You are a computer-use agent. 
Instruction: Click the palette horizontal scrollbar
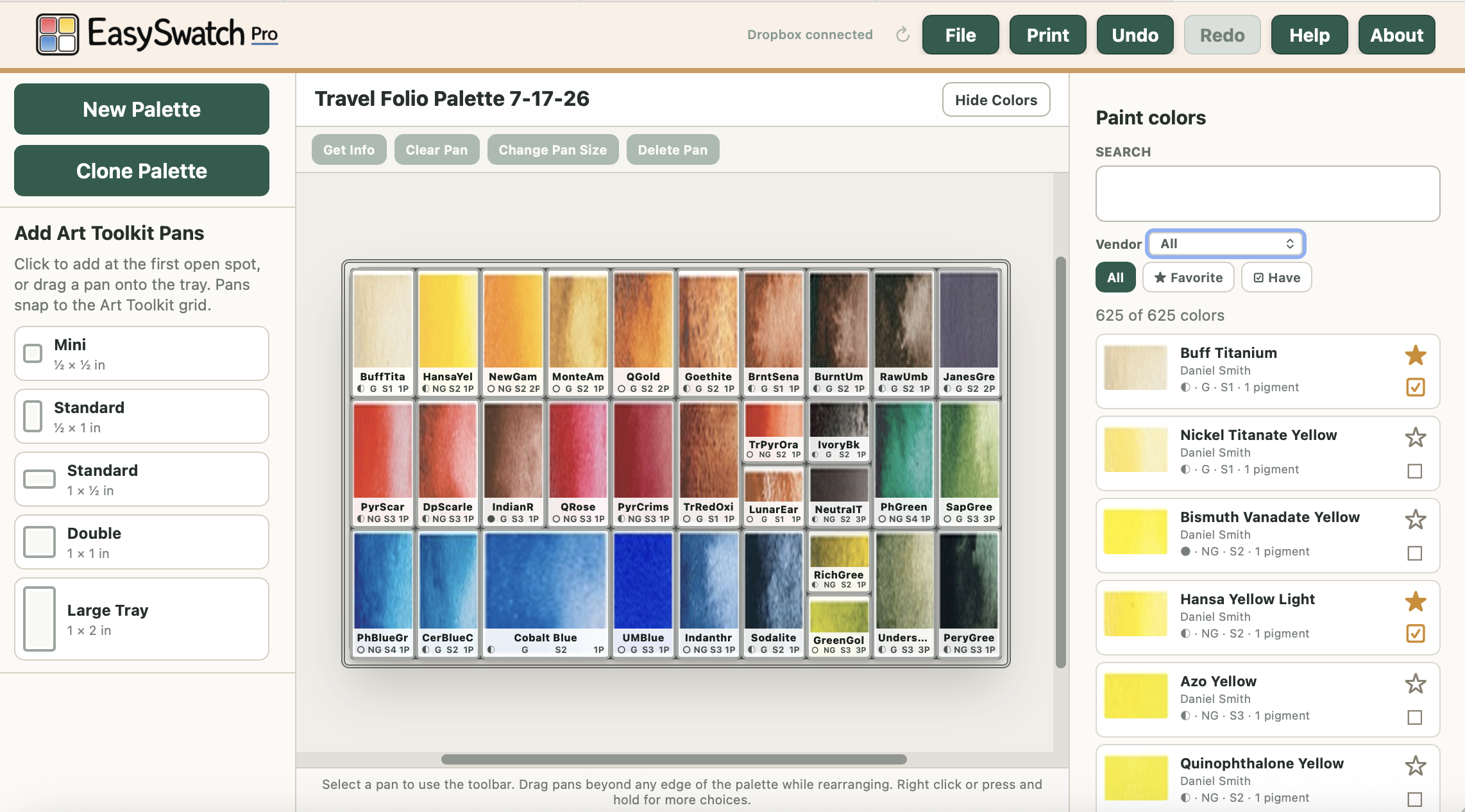[x=673, y=759]
